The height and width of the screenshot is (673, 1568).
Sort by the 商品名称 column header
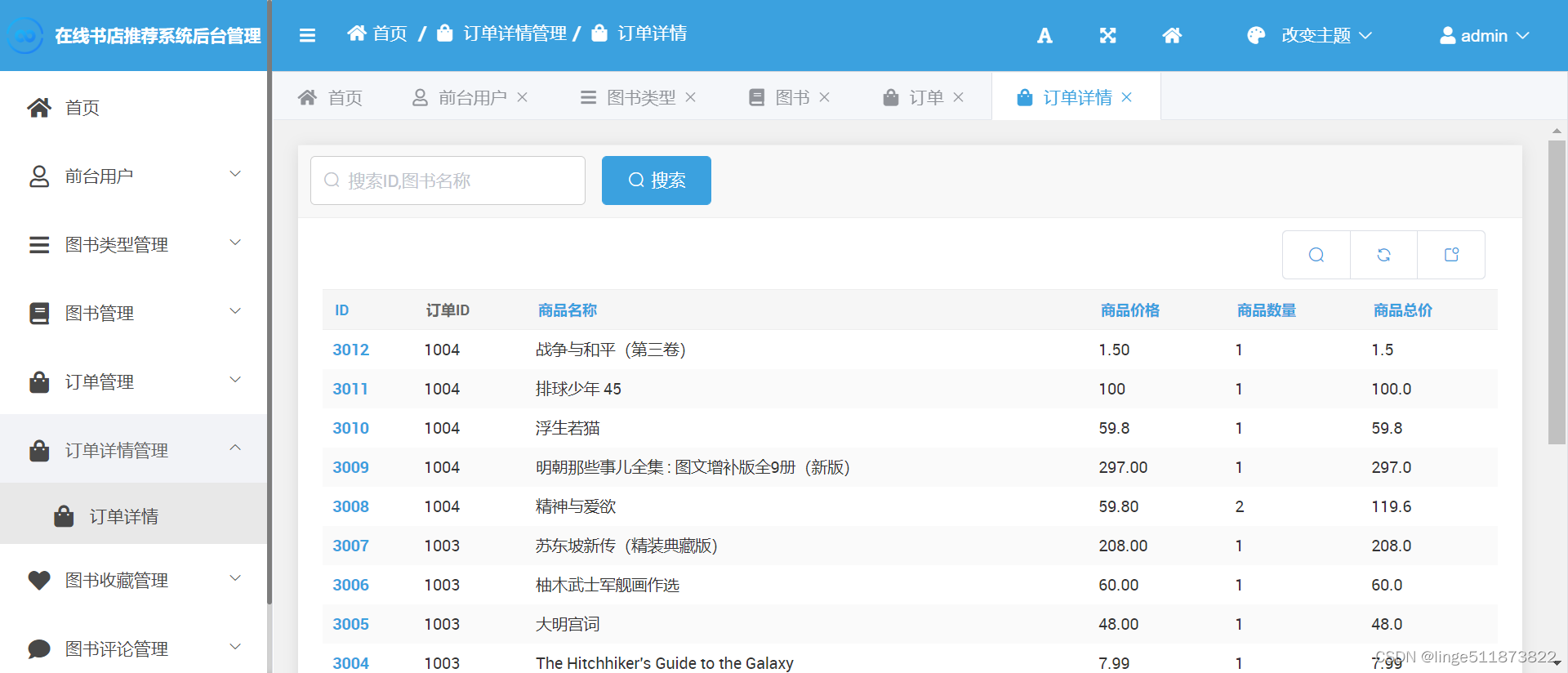tap(568, 310)
